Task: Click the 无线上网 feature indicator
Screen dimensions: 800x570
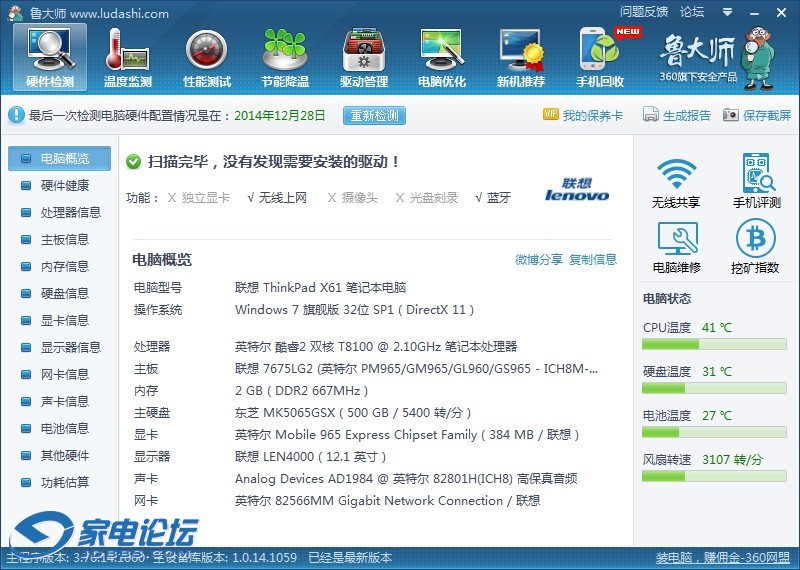Action: 277,197
